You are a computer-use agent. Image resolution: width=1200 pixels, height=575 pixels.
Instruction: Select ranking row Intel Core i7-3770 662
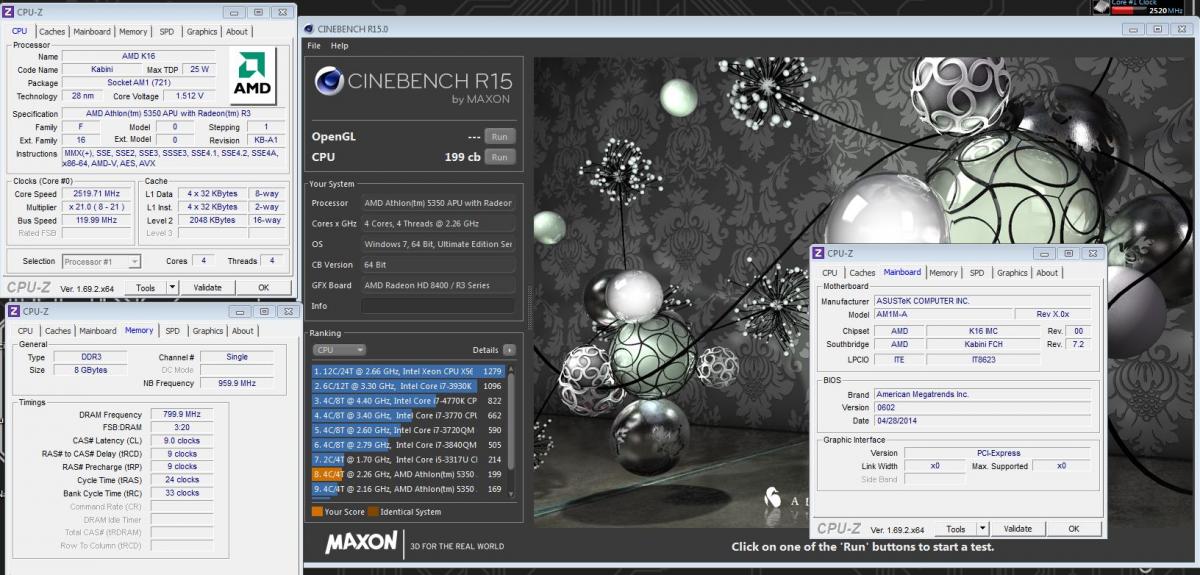(x=409, y=415)
